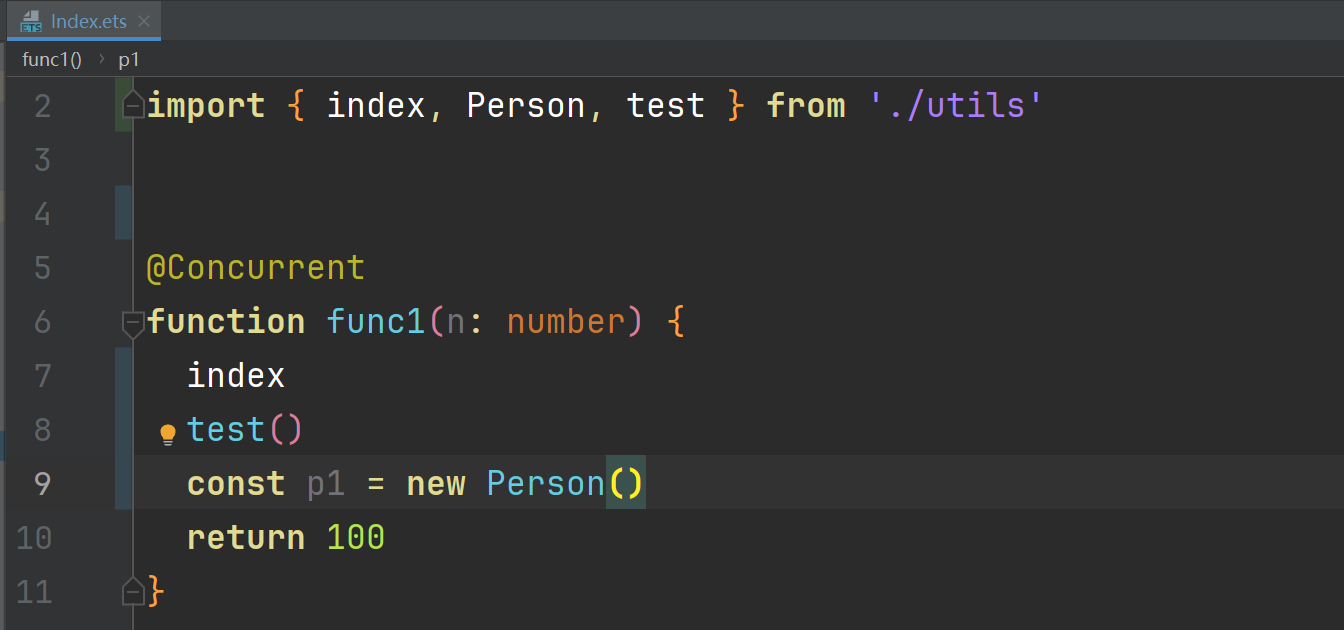The image size is (1344, 630).
Task: Click the p1 breadcrumb item
Action: click(129, 60)
